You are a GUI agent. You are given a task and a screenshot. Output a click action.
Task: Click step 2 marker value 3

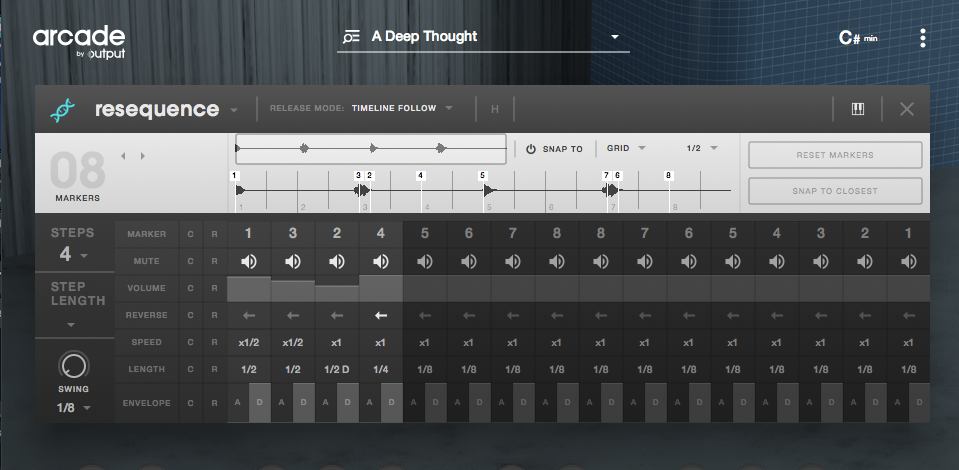tap(292, 234)
